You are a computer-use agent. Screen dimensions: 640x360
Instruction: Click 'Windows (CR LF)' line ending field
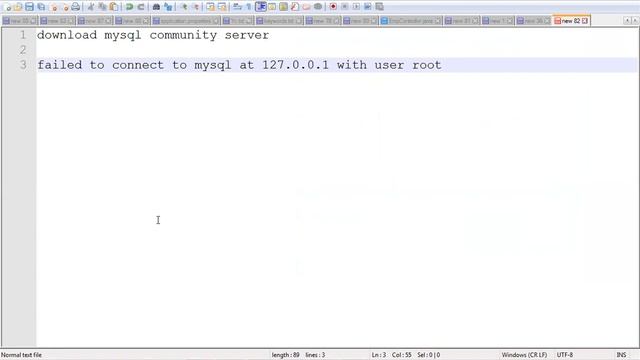pos(524,355)
